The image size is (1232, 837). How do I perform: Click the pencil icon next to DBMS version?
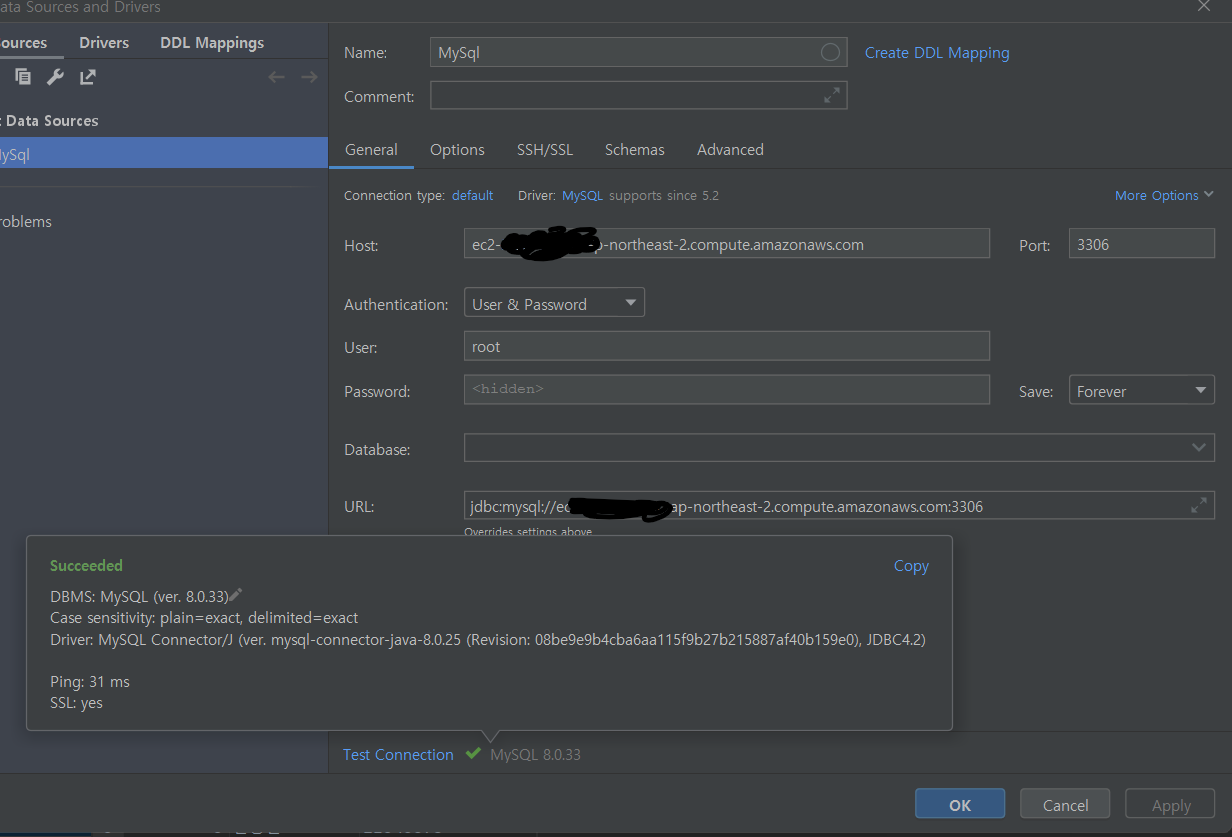236,595
